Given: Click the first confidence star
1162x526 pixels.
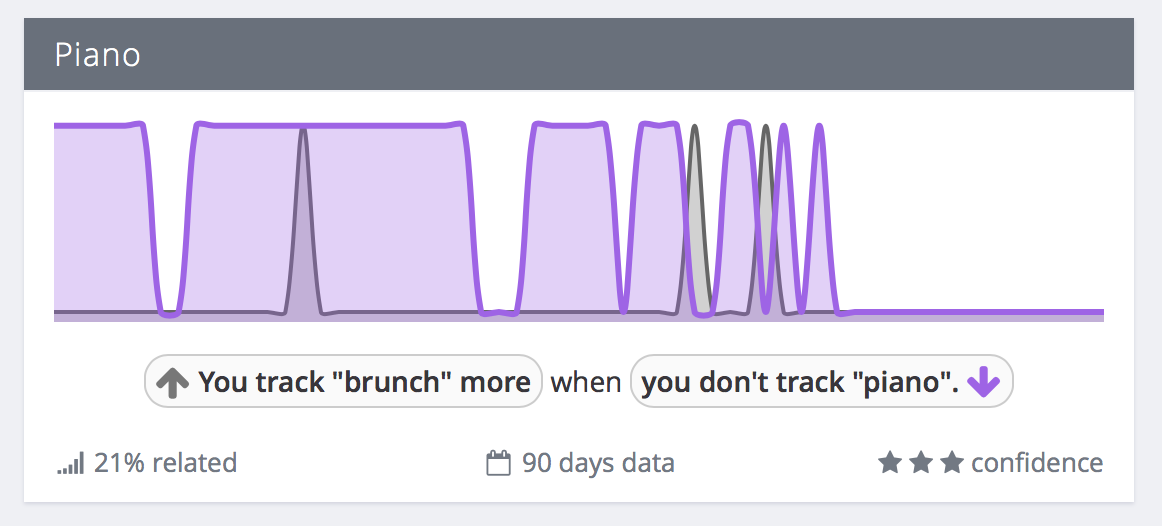Looking at the screenshot, I should coord(889,463).
